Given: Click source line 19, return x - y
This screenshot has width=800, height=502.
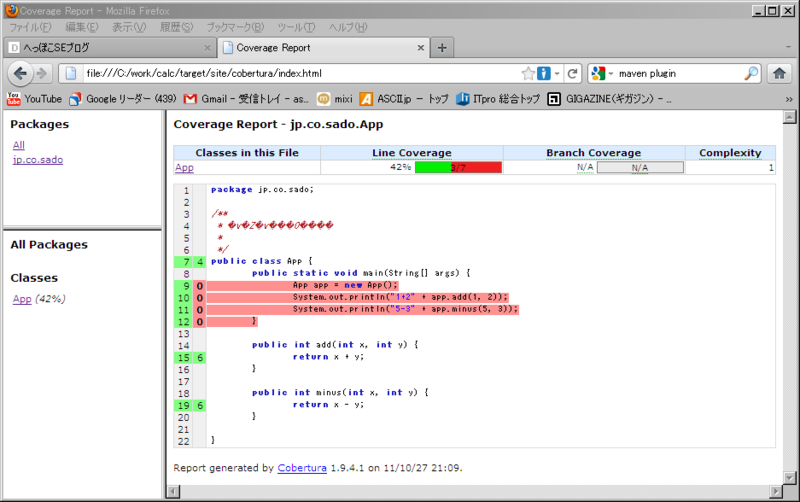Looking at the screenshot, I should [x=328, y=405].
